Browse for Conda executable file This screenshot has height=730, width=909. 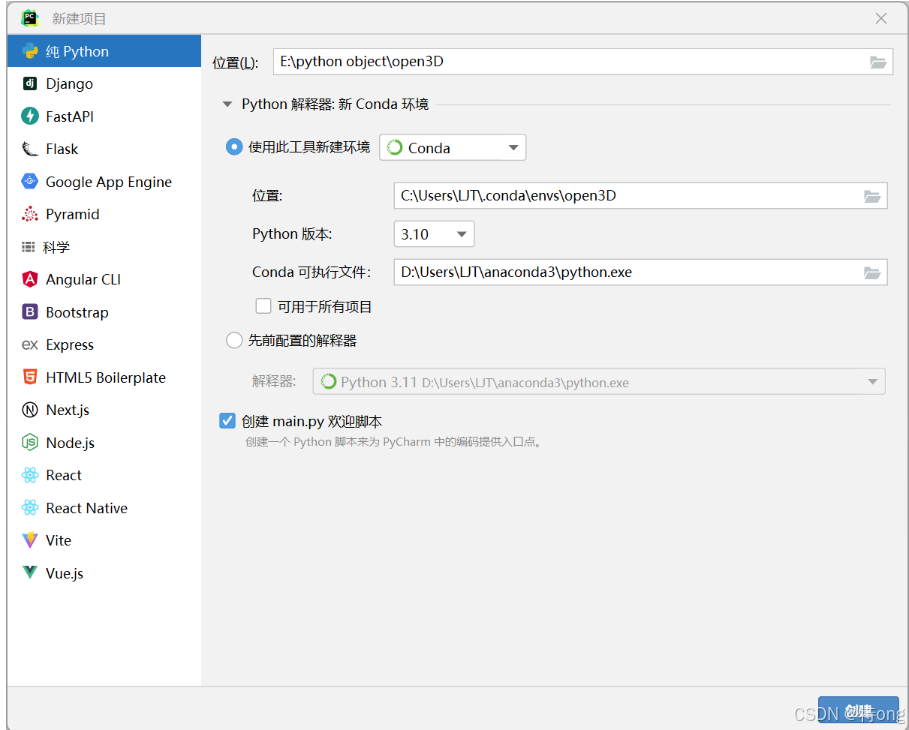click(x=872, y=273)
